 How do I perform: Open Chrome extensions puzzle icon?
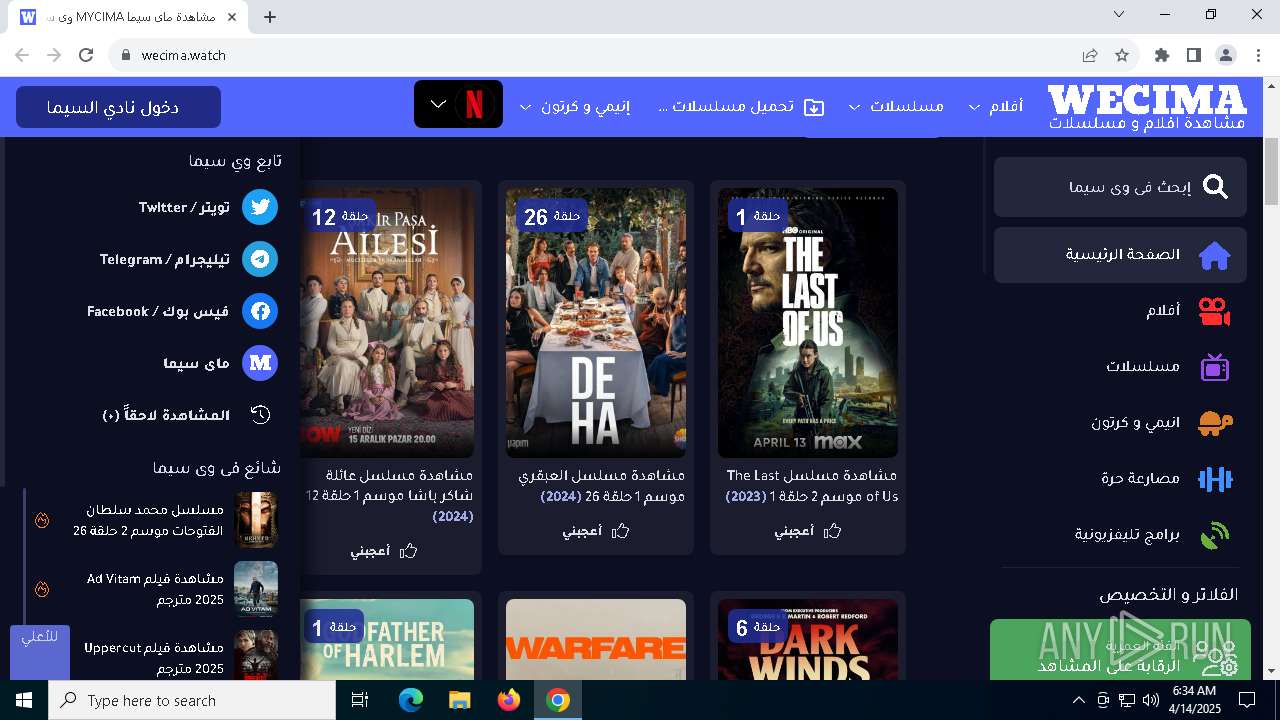1162,55
